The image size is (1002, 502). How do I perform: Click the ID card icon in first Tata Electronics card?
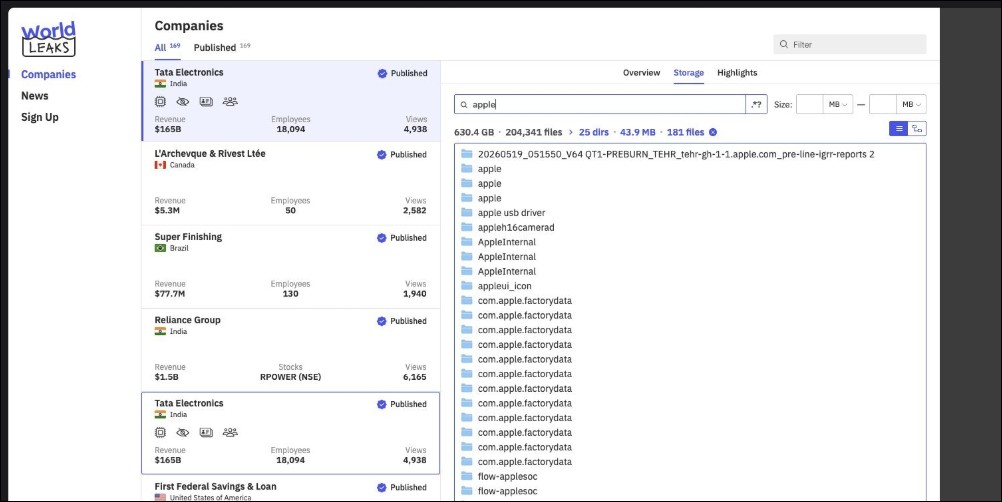click(206, 102)
